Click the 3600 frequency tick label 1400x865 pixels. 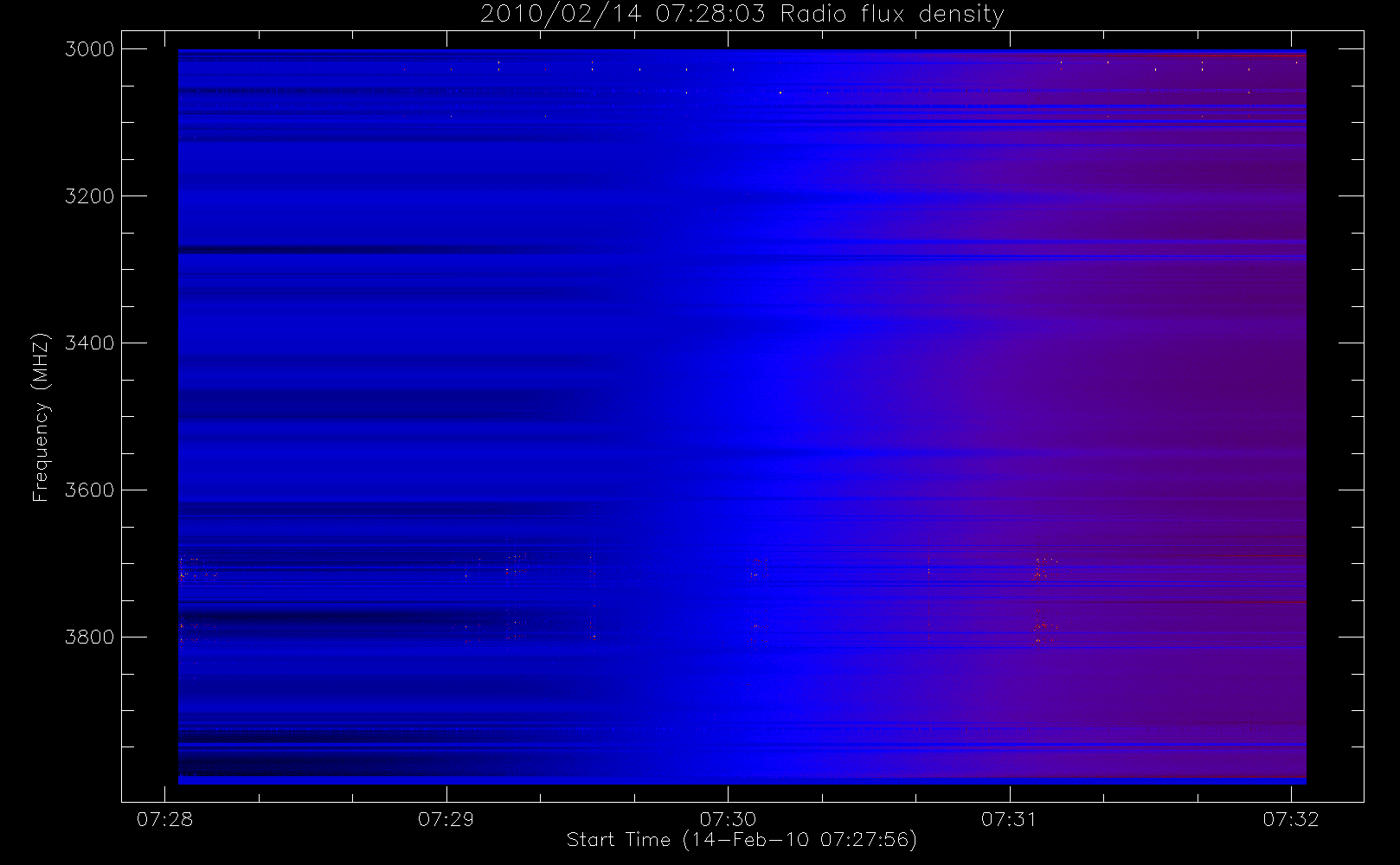pyautogui.click(x=90, y=490)
